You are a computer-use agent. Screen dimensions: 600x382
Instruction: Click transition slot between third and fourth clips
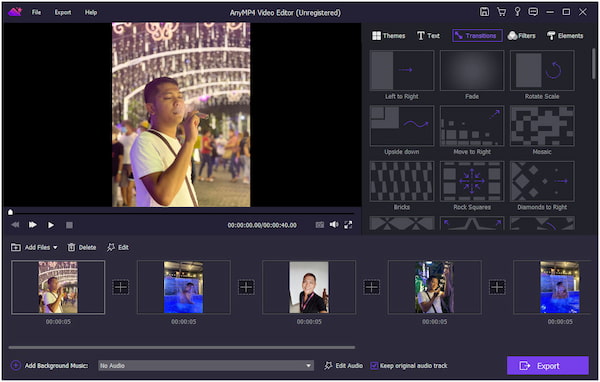point(372,287)
